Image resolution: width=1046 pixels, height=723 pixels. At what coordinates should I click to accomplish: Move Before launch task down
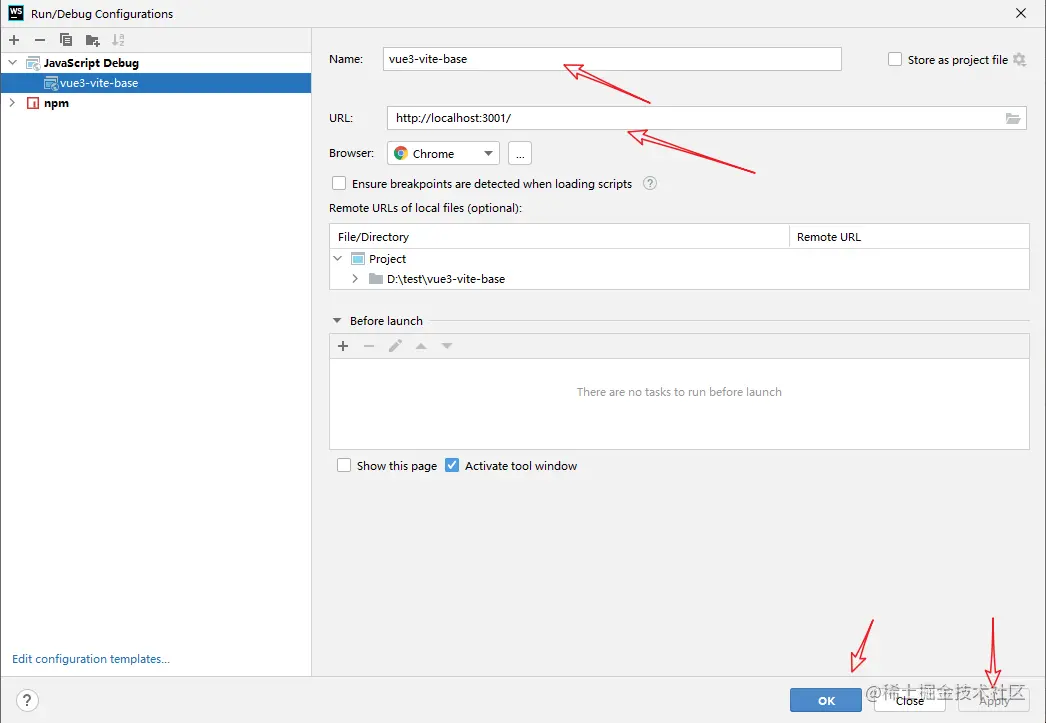coord(447,345)
